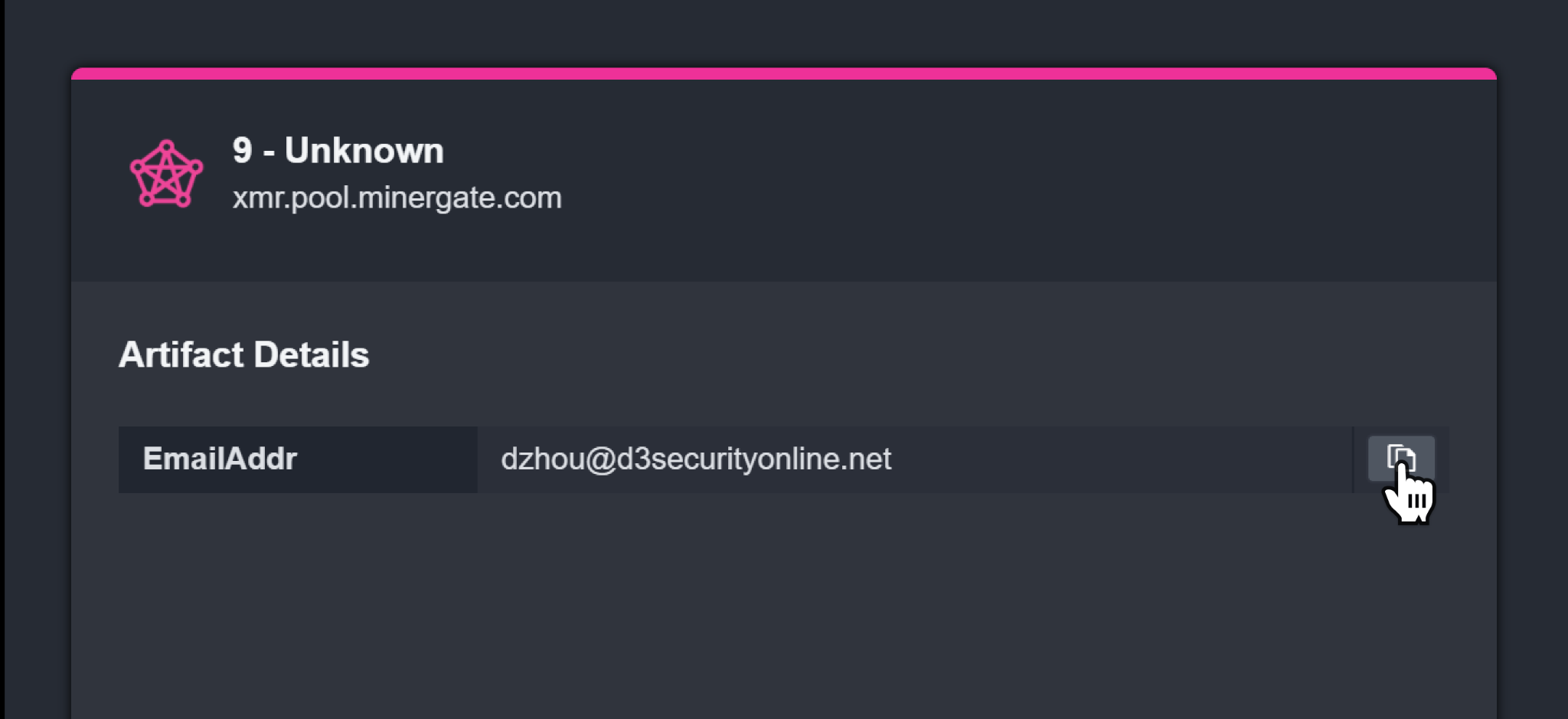Click the word Artifact in the section heading
1568x719 pixels.
(x=181, y=355)
